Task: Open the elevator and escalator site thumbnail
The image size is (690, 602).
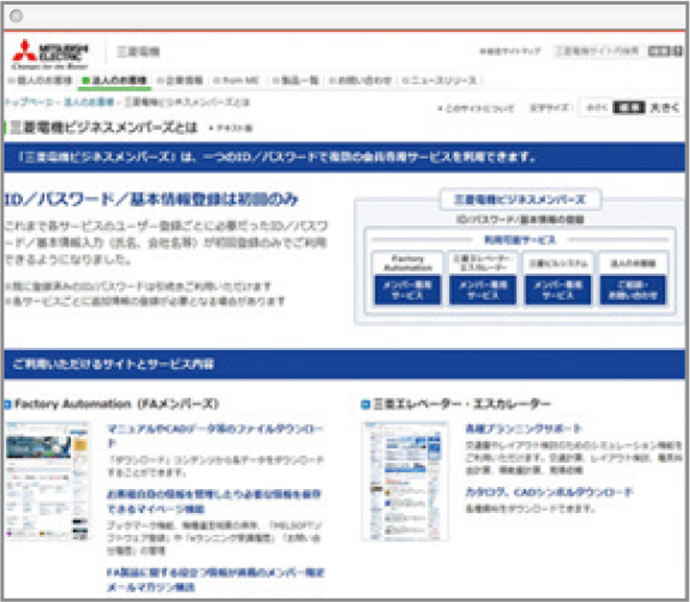Action: click(405, 481)
